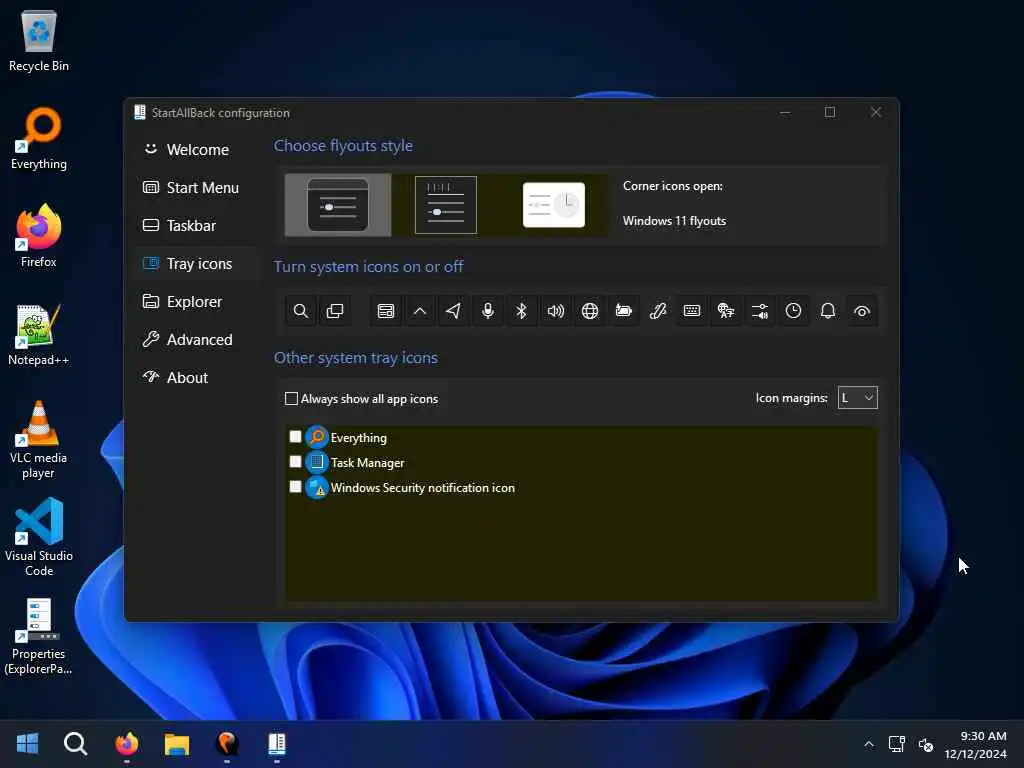Toggle the Volume system icon
Image resolution: width=1024 pixels, height=768 pixels.
click(x=556, y=311)
